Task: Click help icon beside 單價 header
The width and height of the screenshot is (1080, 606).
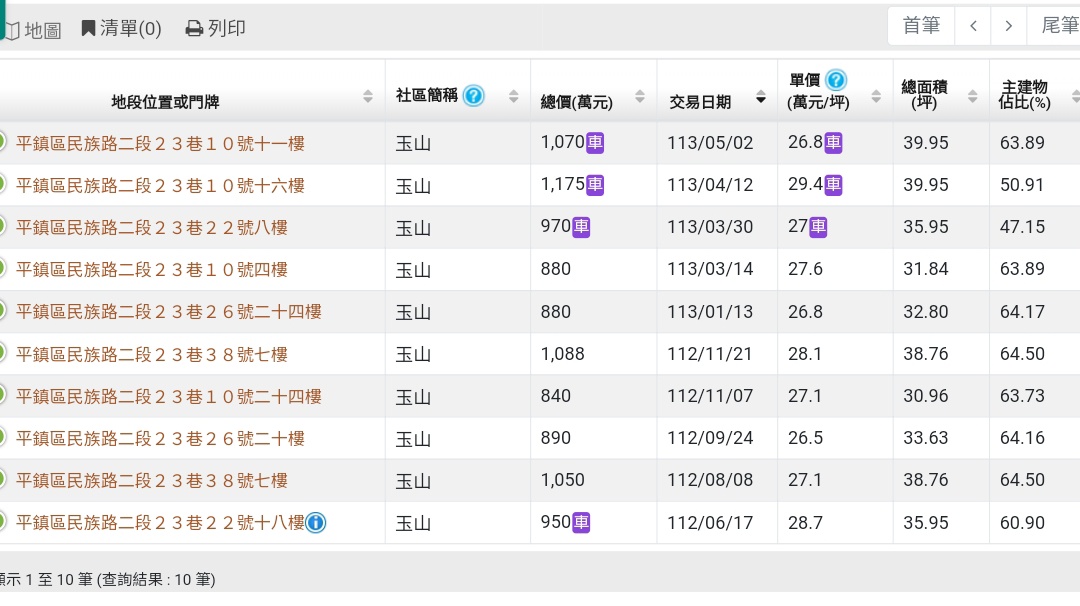Action: (836, 80)
